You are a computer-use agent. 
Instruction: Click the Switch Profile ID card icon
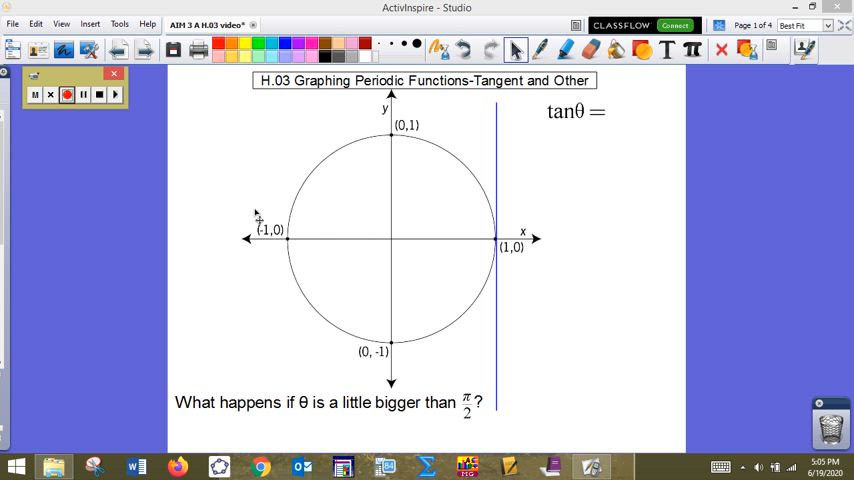coord(38,50)
